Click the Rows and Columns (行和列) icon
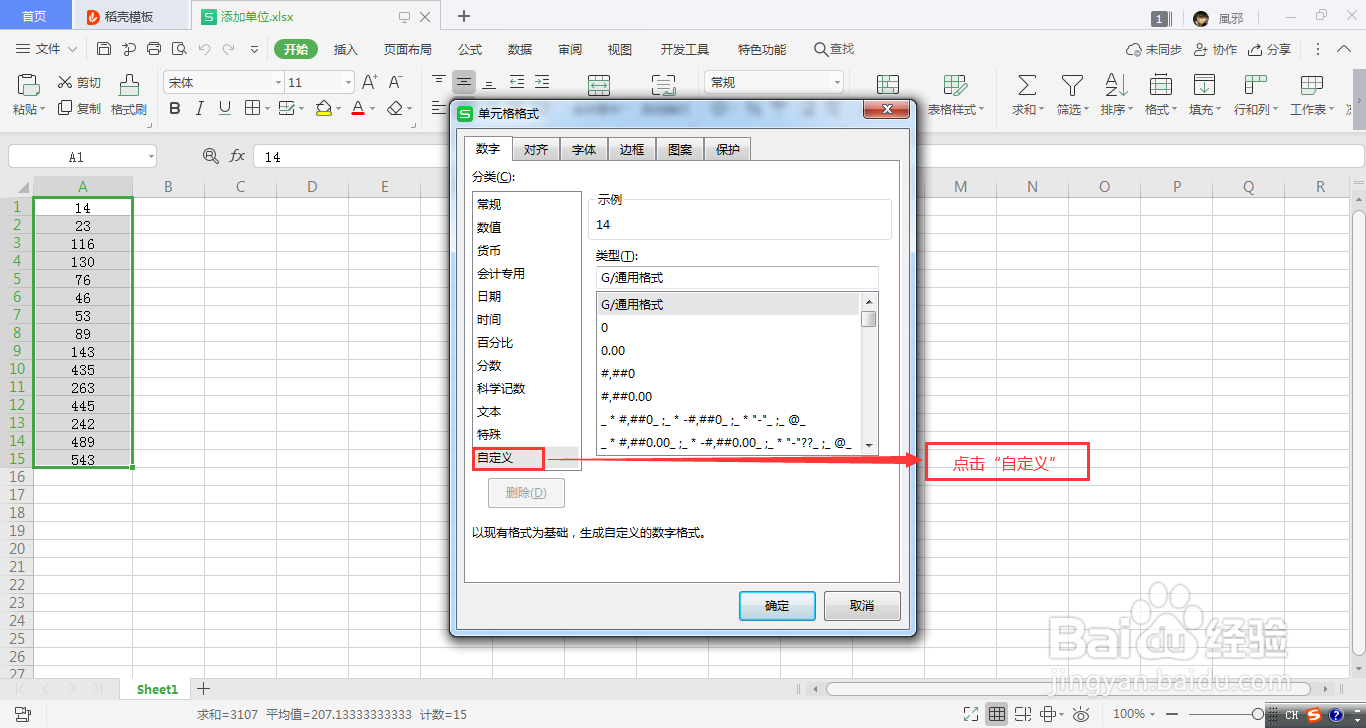This screenshot has width=1366, height=728. coord(1254,85)
